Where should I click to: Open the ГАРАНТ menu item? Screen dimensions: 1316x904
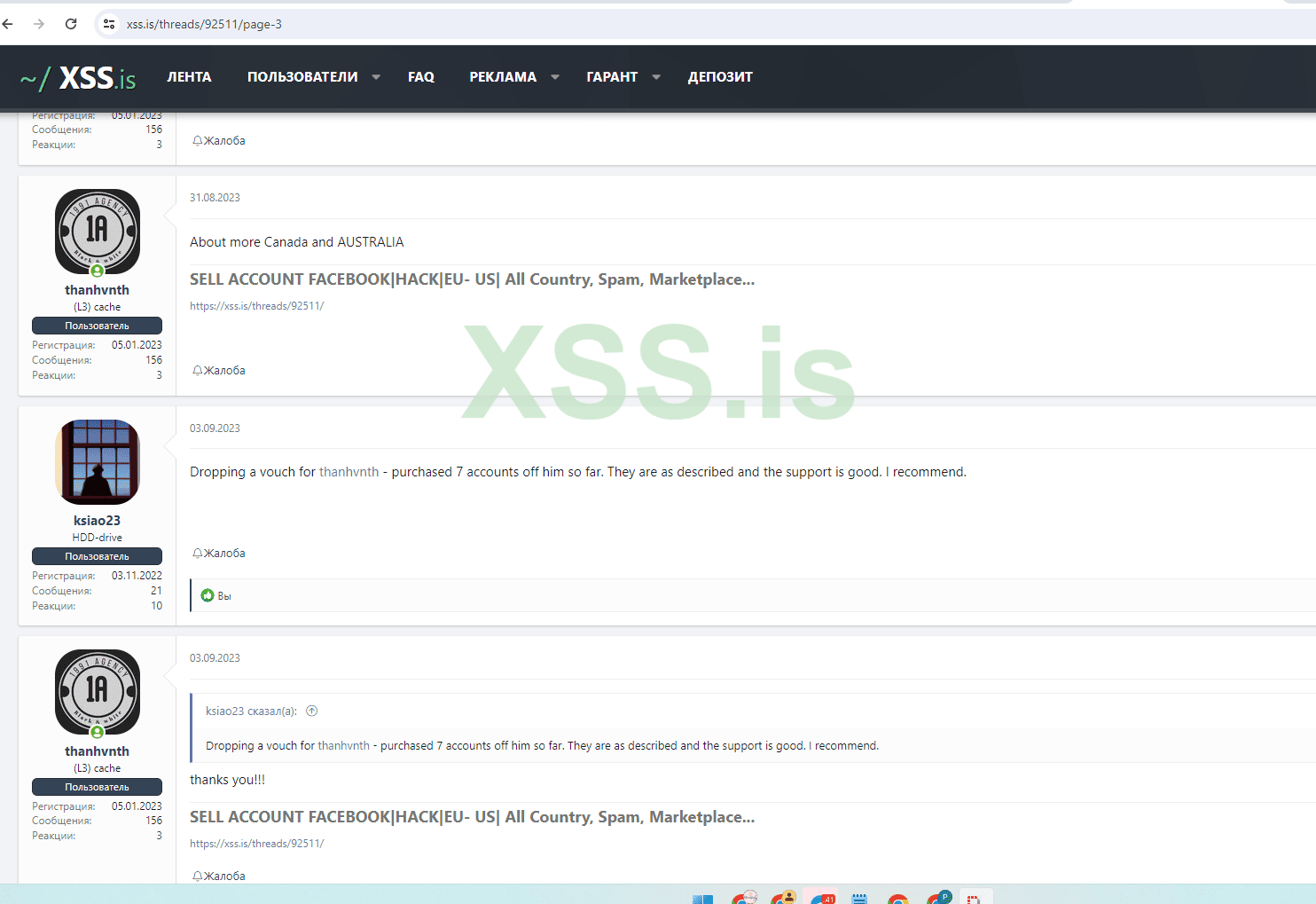coord(612,77)
